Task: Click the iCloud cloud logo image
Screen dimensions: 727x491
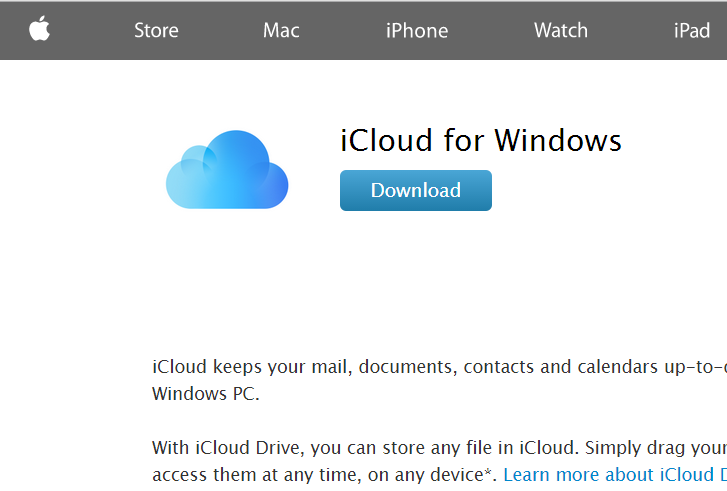Action: click(x=227, y=170)
